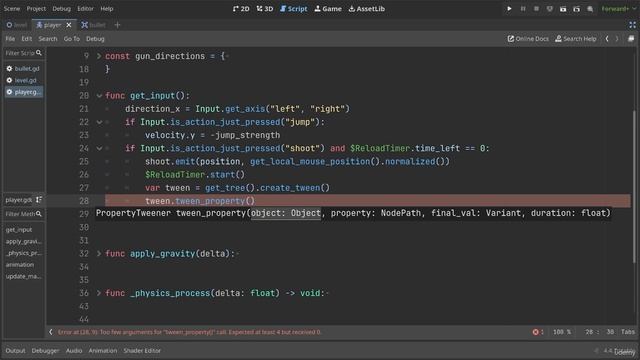Expand the _physics_process function
This screenshot has width=640, height=360.
tap(99, 293)
